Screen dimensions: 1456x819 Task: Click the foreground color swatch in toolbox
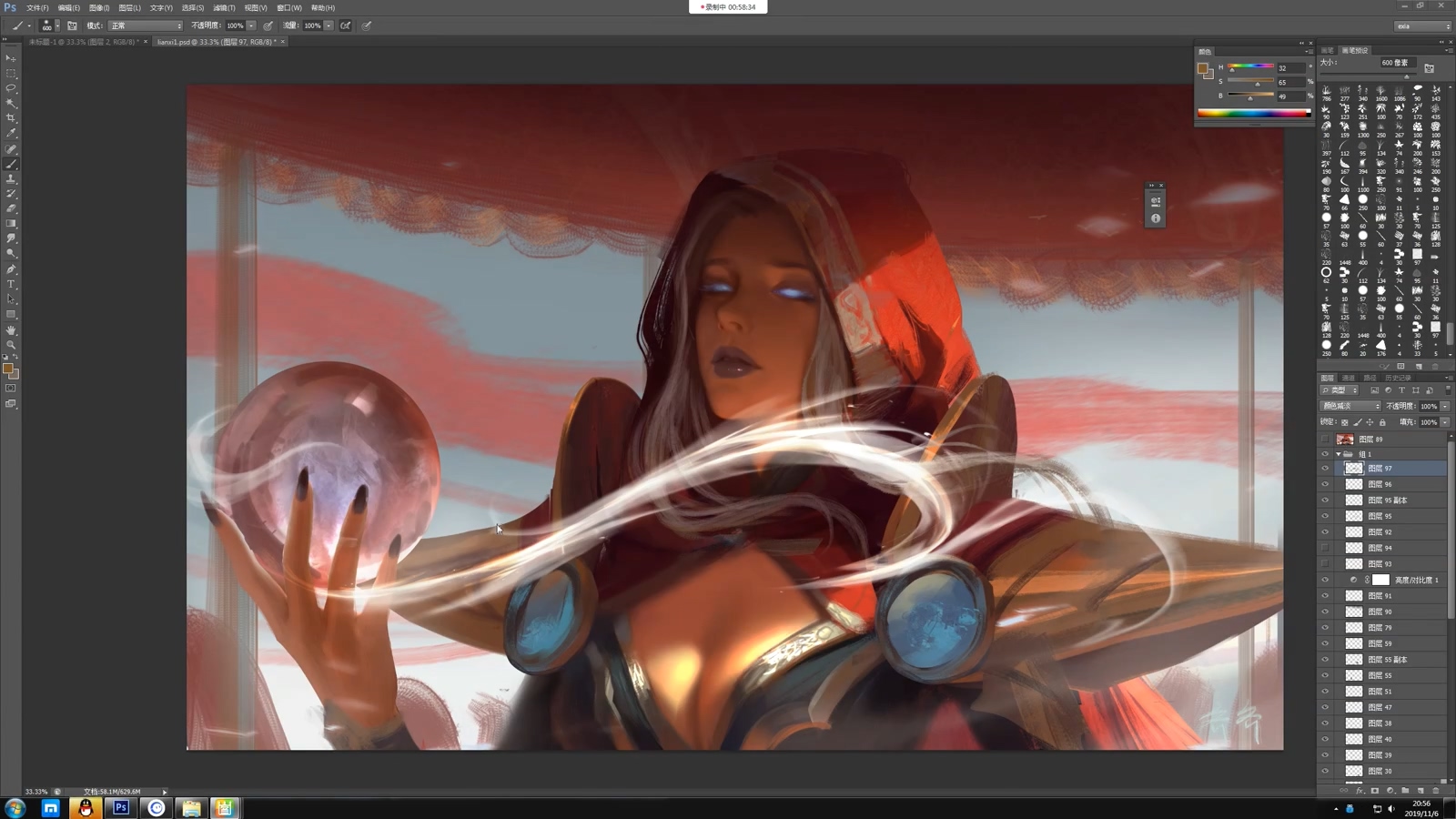click(x=8, y=369)
